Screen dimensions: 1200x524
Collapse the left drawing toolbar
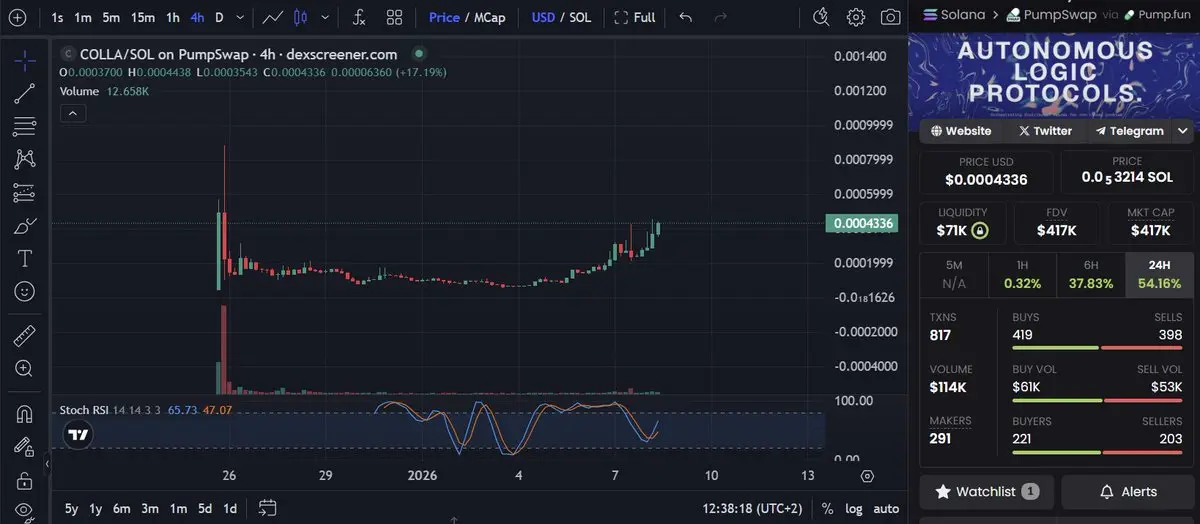coord(47,464)
